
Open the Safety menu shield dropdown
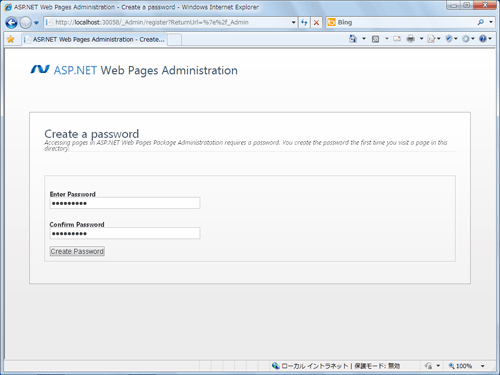(451, 39)
